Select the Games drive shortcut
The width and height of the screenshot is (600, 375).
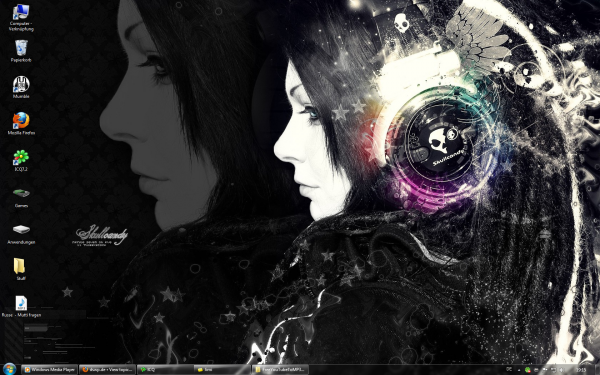[21, 197]
